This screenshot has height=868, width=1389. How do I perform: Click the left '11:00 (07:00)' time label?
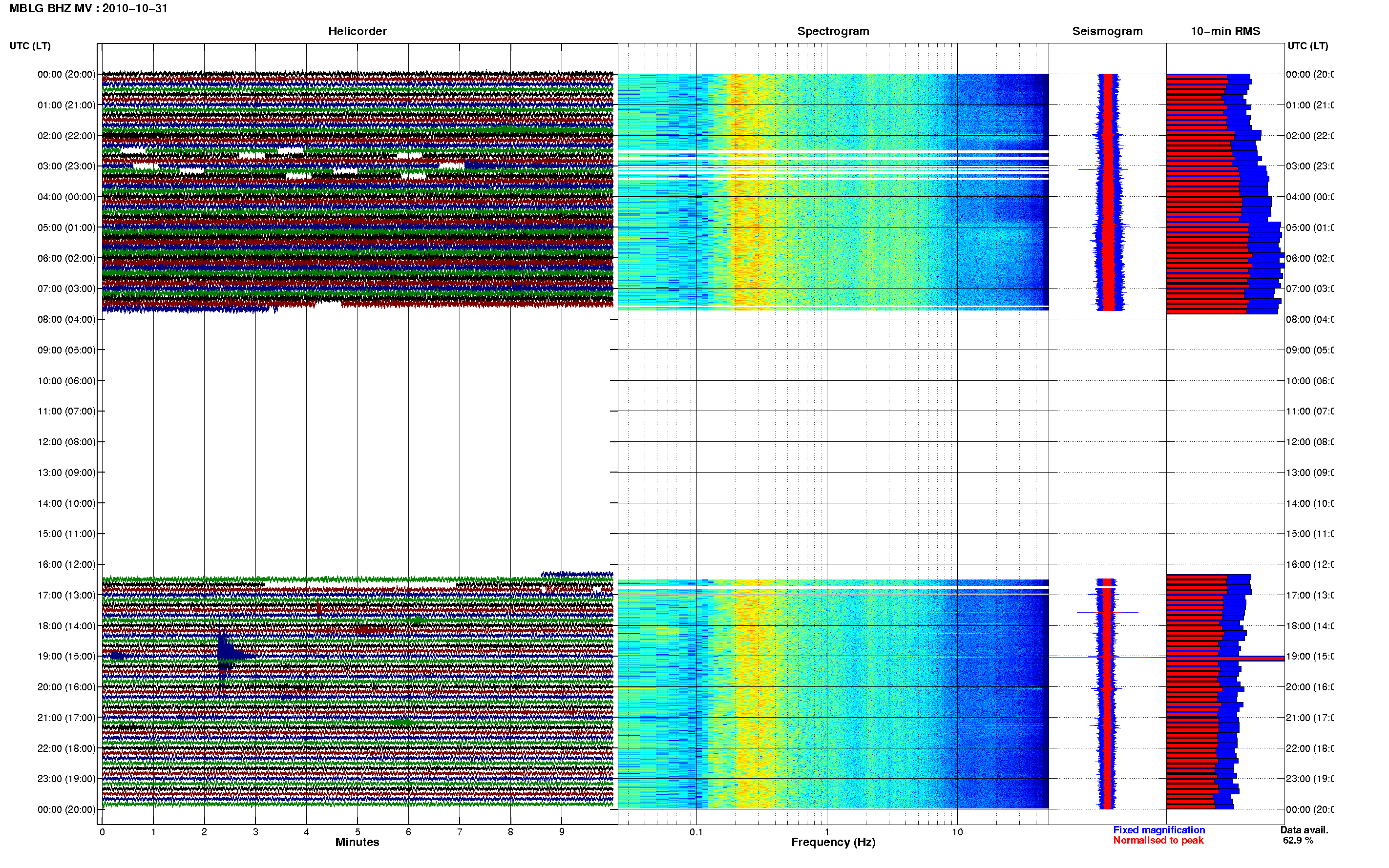pos(66,411)
